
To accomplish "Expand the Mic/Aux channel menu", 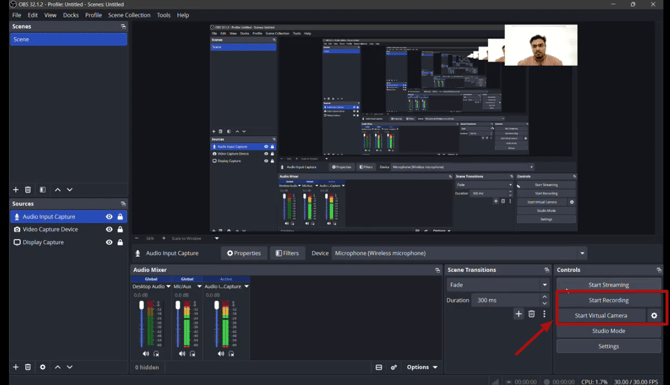I will pos(199,287).
